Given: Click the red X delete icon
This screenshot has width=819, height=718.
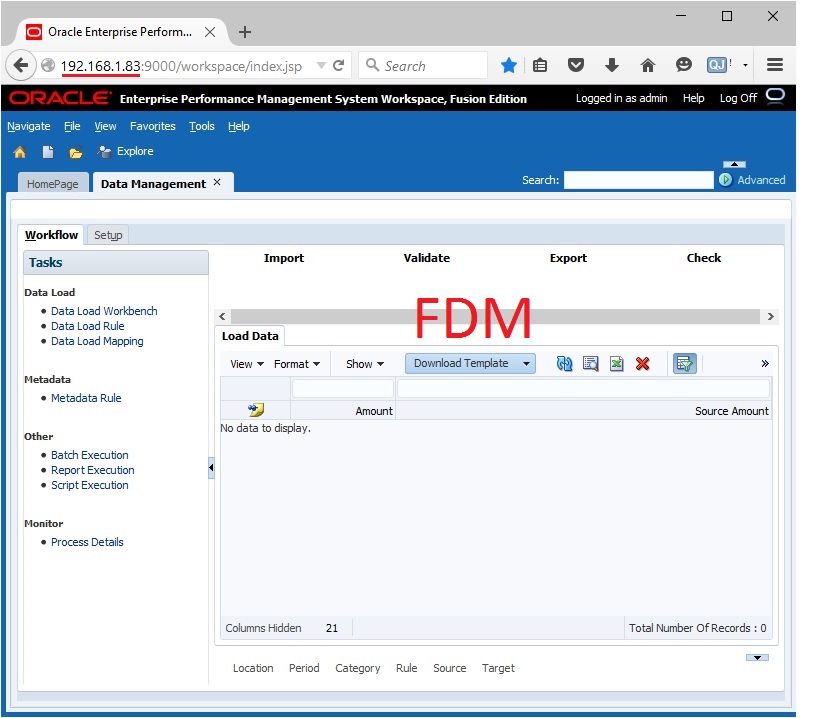Looking at the screenshot, I should (x=642, y=364).
